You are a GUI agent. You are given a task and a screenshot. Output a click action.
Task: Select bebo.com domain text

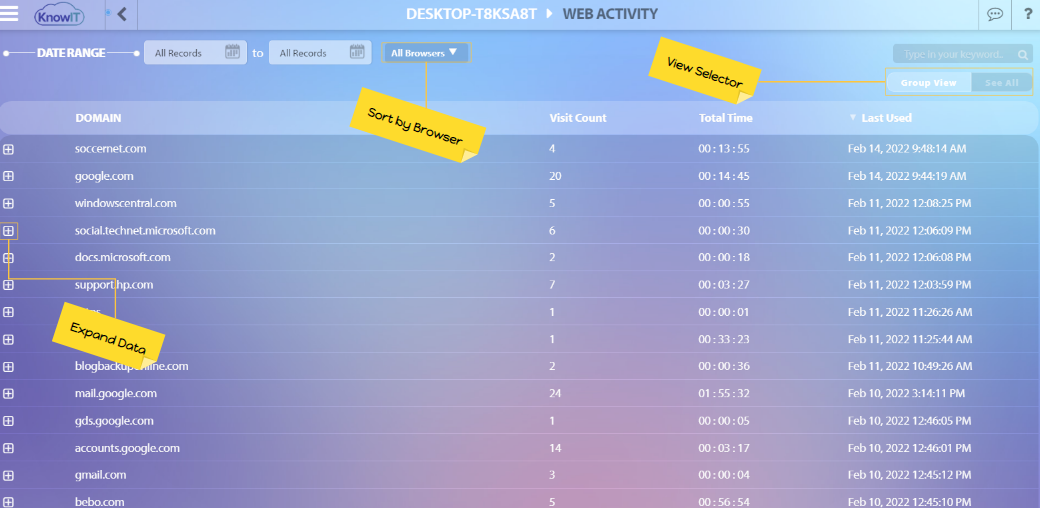coord(99,502)
